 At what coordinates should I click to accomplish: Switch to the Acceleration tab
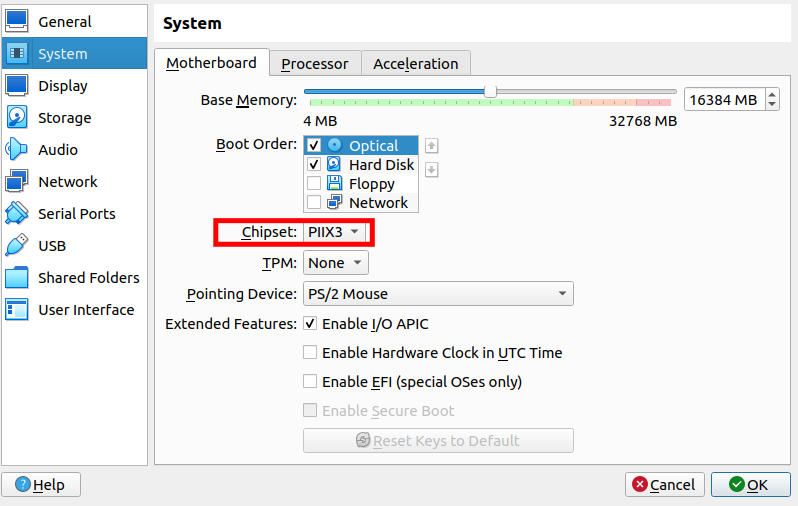pyautogui.click(x=415, y=64)
